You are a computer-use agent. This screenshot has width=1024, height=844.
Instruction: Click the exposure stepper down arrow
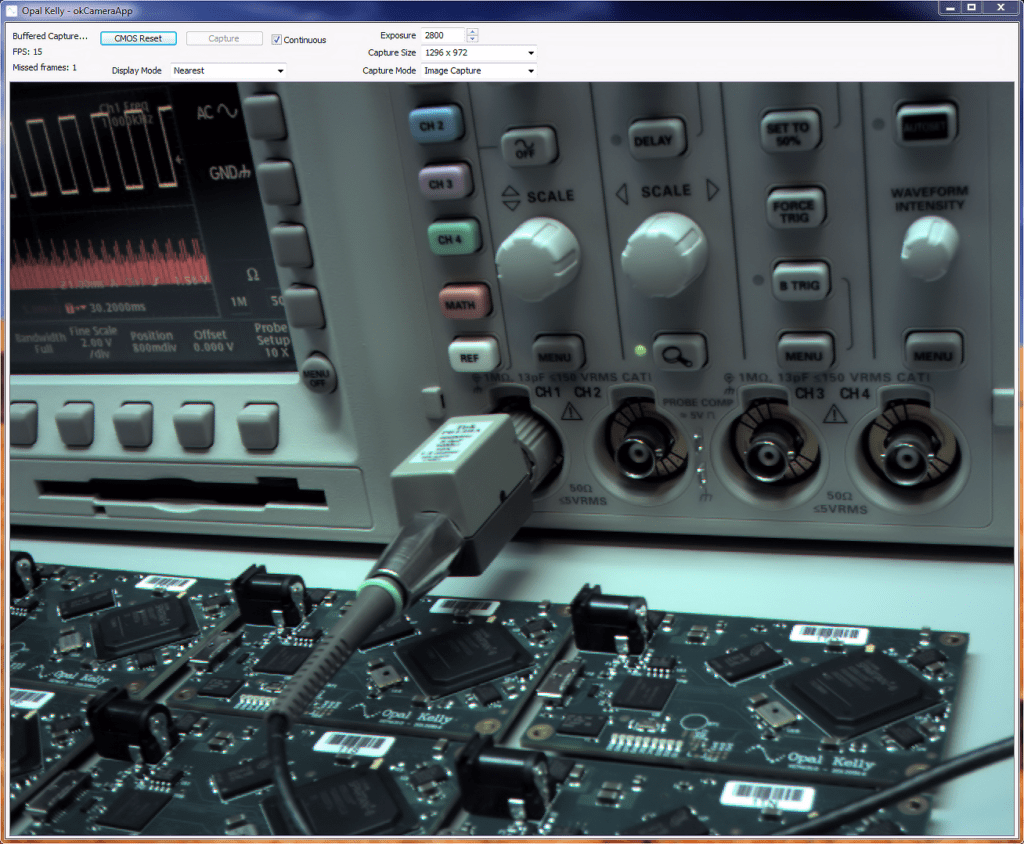(470, 38)
